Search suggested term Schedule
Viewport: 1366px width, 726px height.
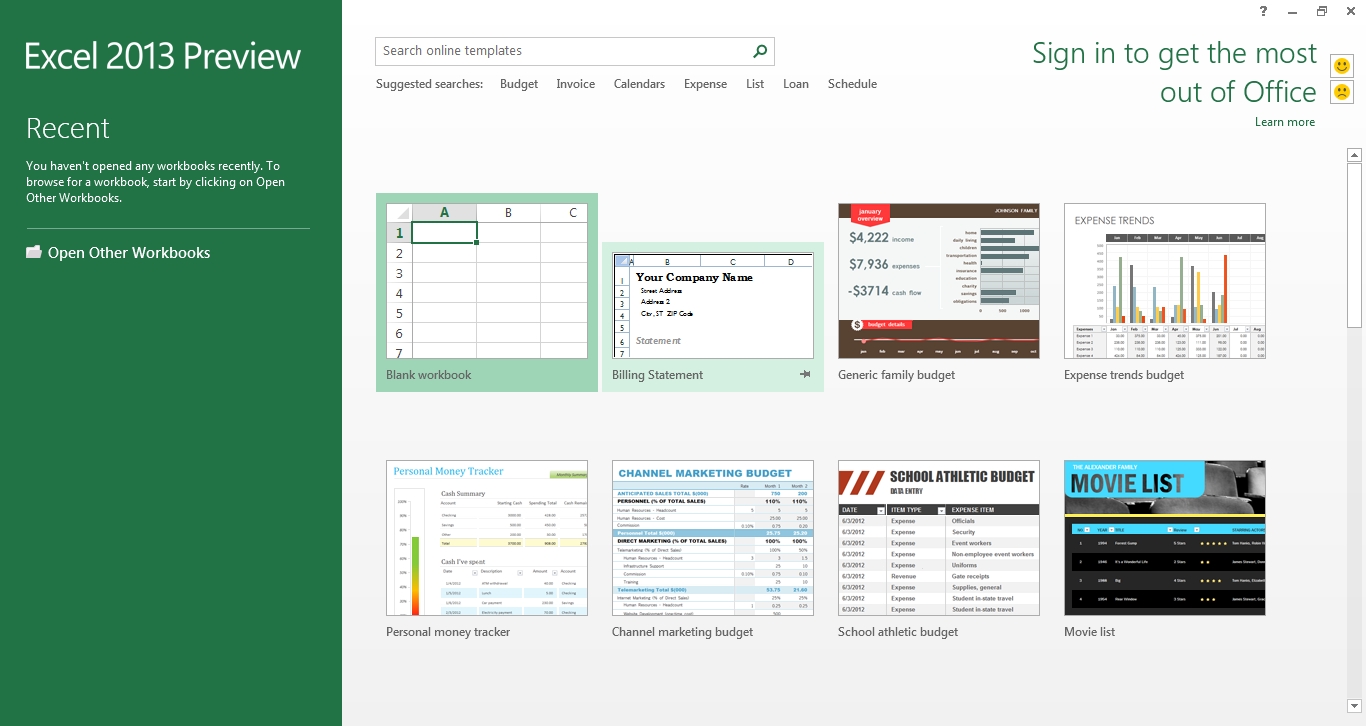coord(852,84)
